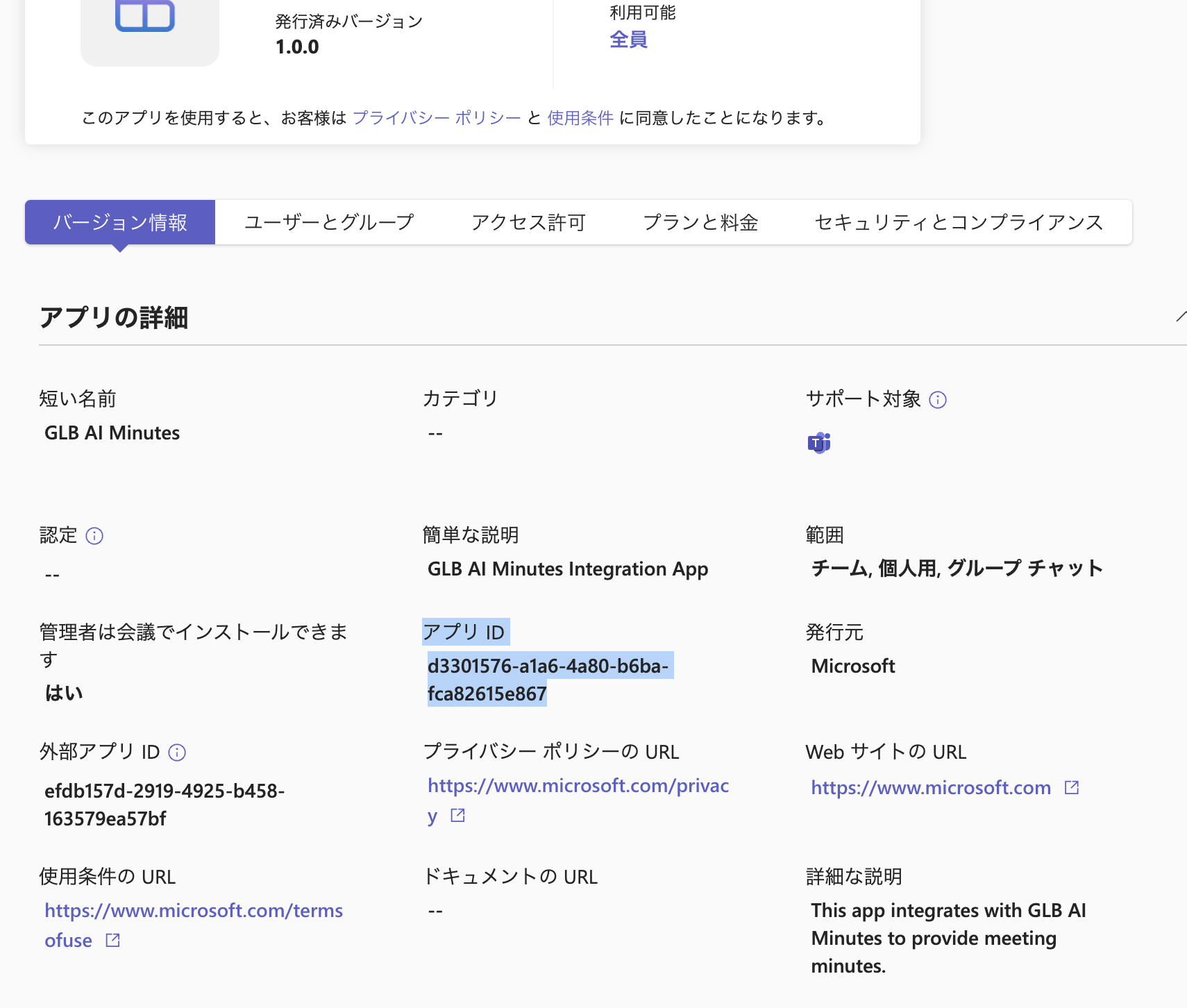The image size is (1187, 1008).
Task: Open the https://www.microsoft.com website link
Action: (x=931, y=787)
